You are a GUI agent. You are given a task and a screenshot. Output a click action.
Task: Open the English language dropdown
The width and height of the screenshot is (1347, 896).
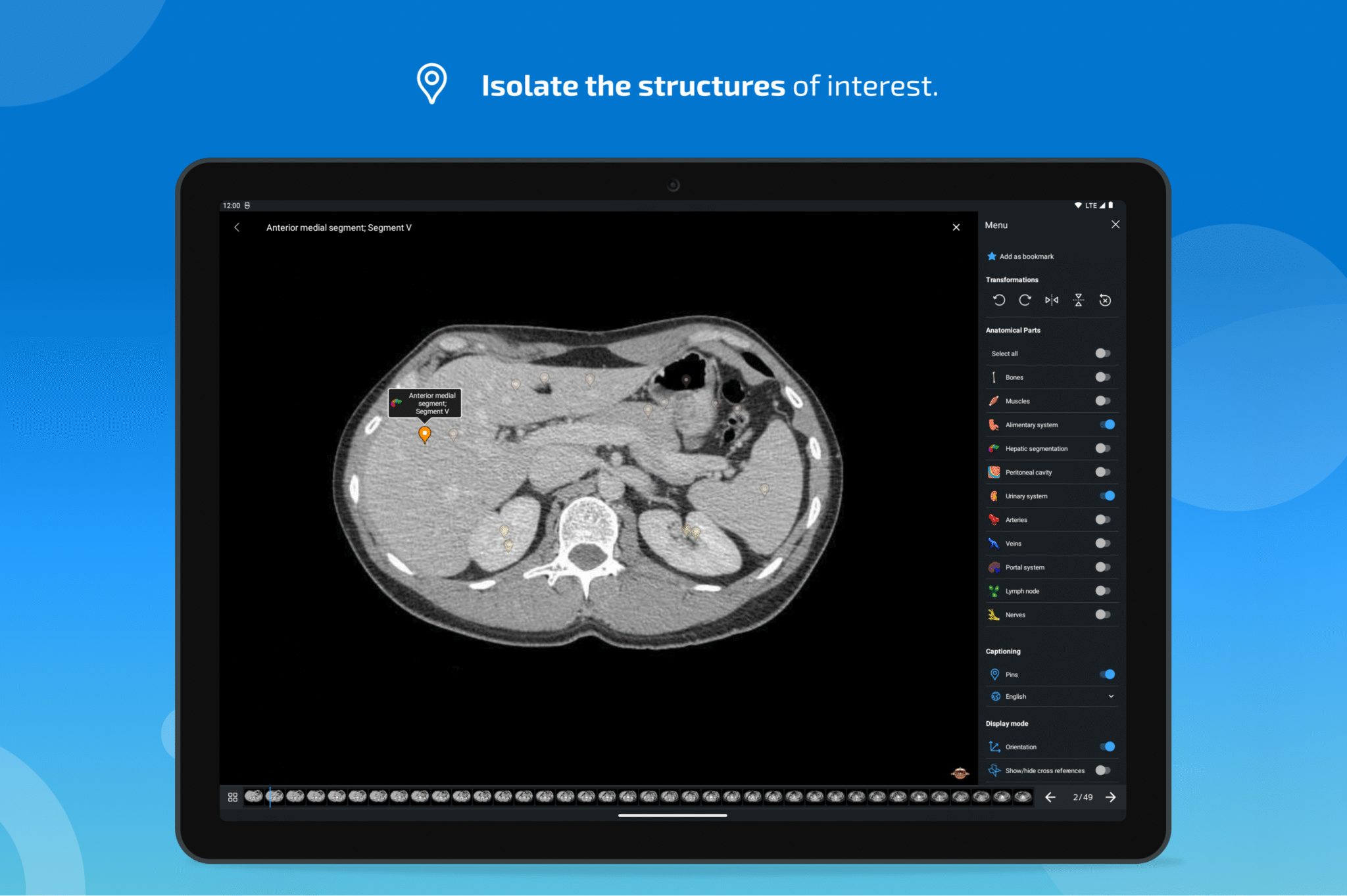click(1110, 696)
